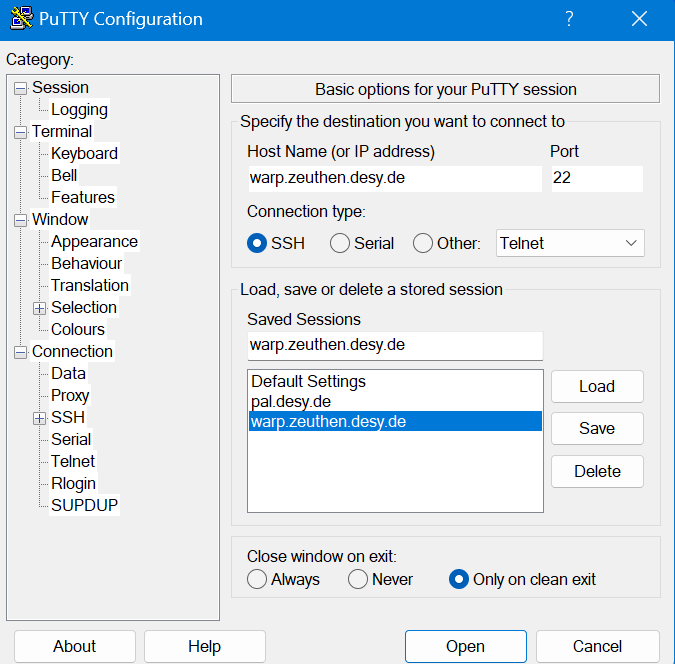Click the title bar question mark help icon
675x664 pixels.
coord(569,19)
